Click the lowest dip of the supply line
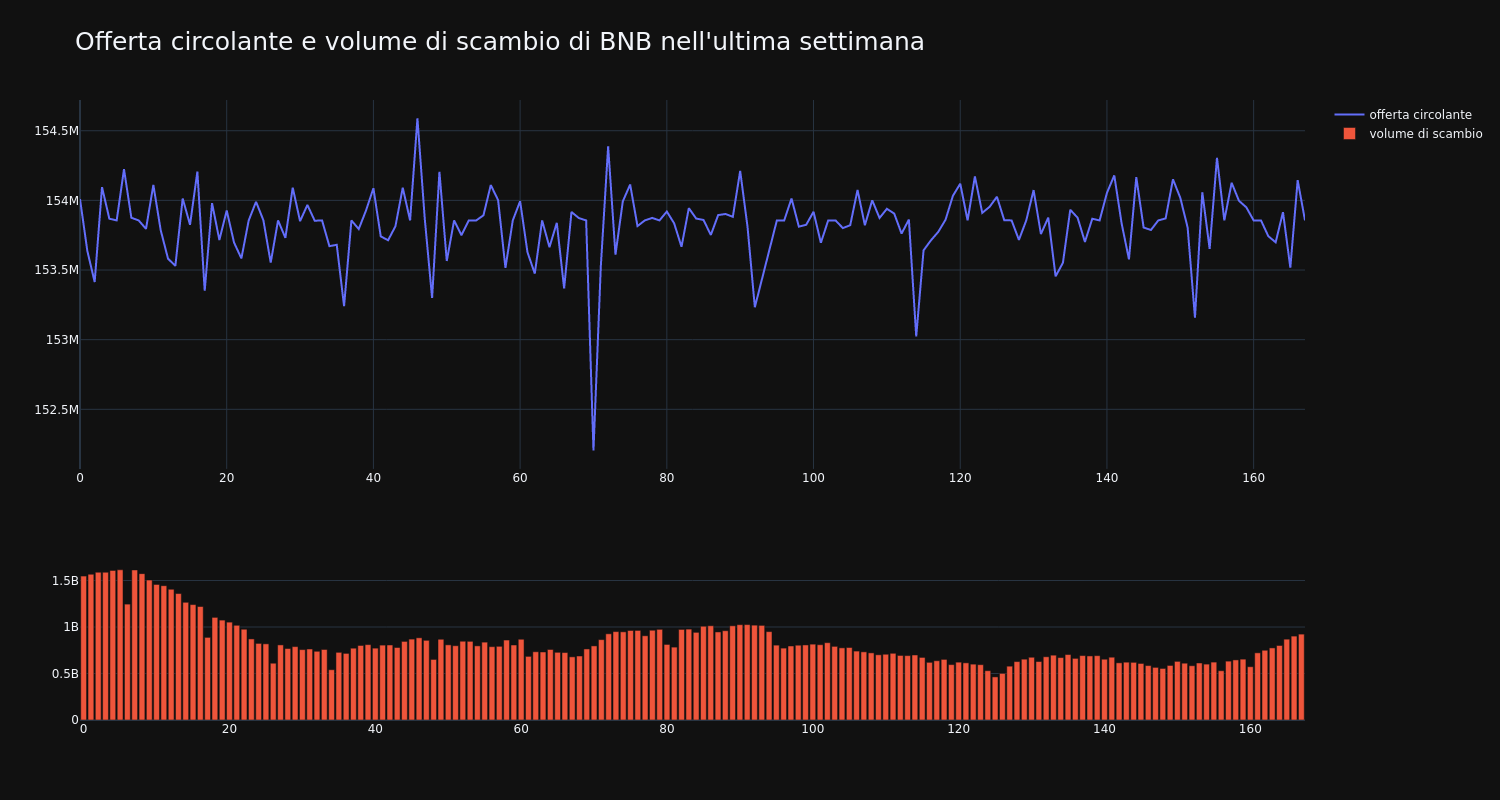Image resolution: width=1500 pixels, height=800 pixels. [x=593, y=449]
